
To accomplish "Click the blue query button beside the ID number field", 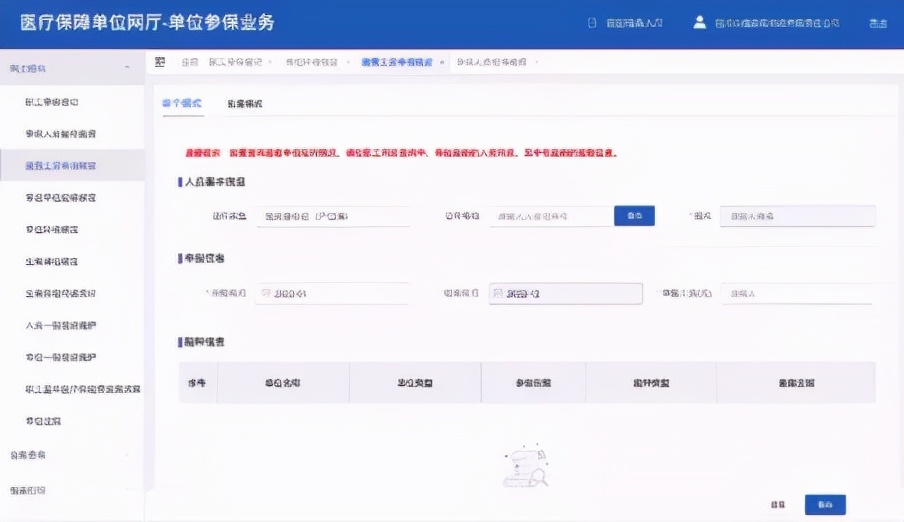I will coord(634,216).
